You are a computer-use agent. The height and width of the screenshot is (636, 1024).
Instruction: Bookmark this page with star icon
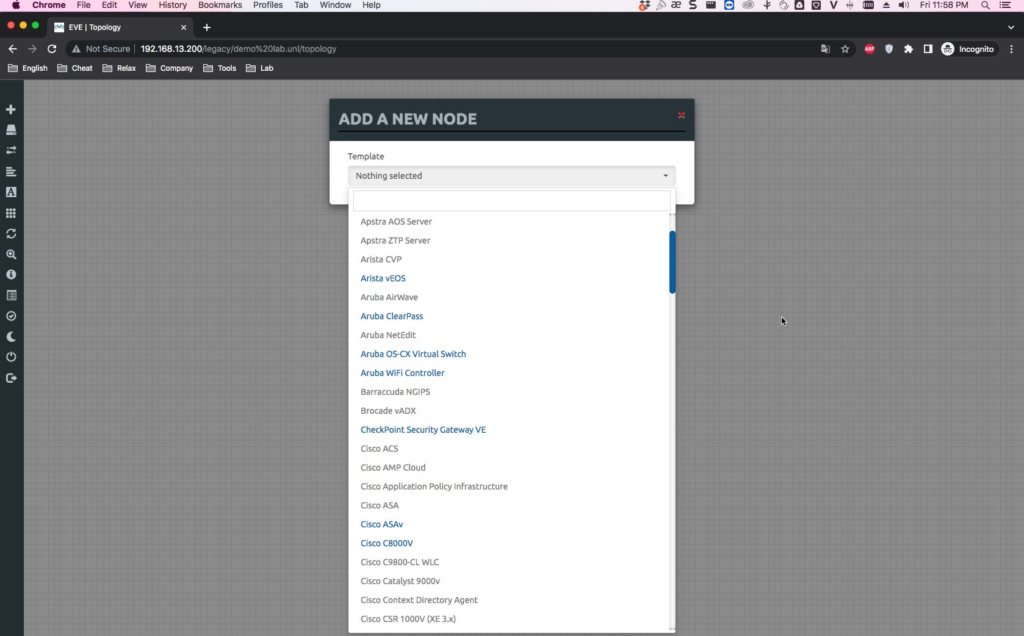pos(845,49)
